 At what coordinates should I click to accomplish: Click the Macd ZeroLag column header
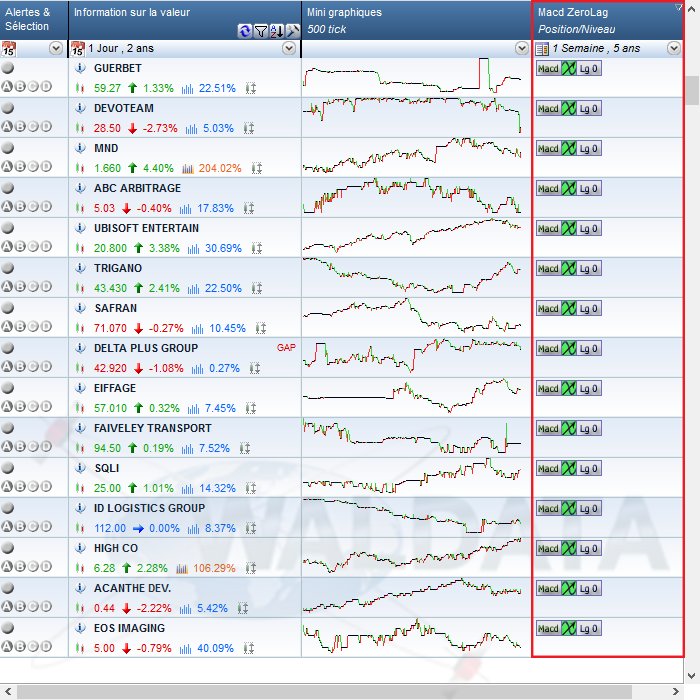pyautogui.click(x=608, y=20)
